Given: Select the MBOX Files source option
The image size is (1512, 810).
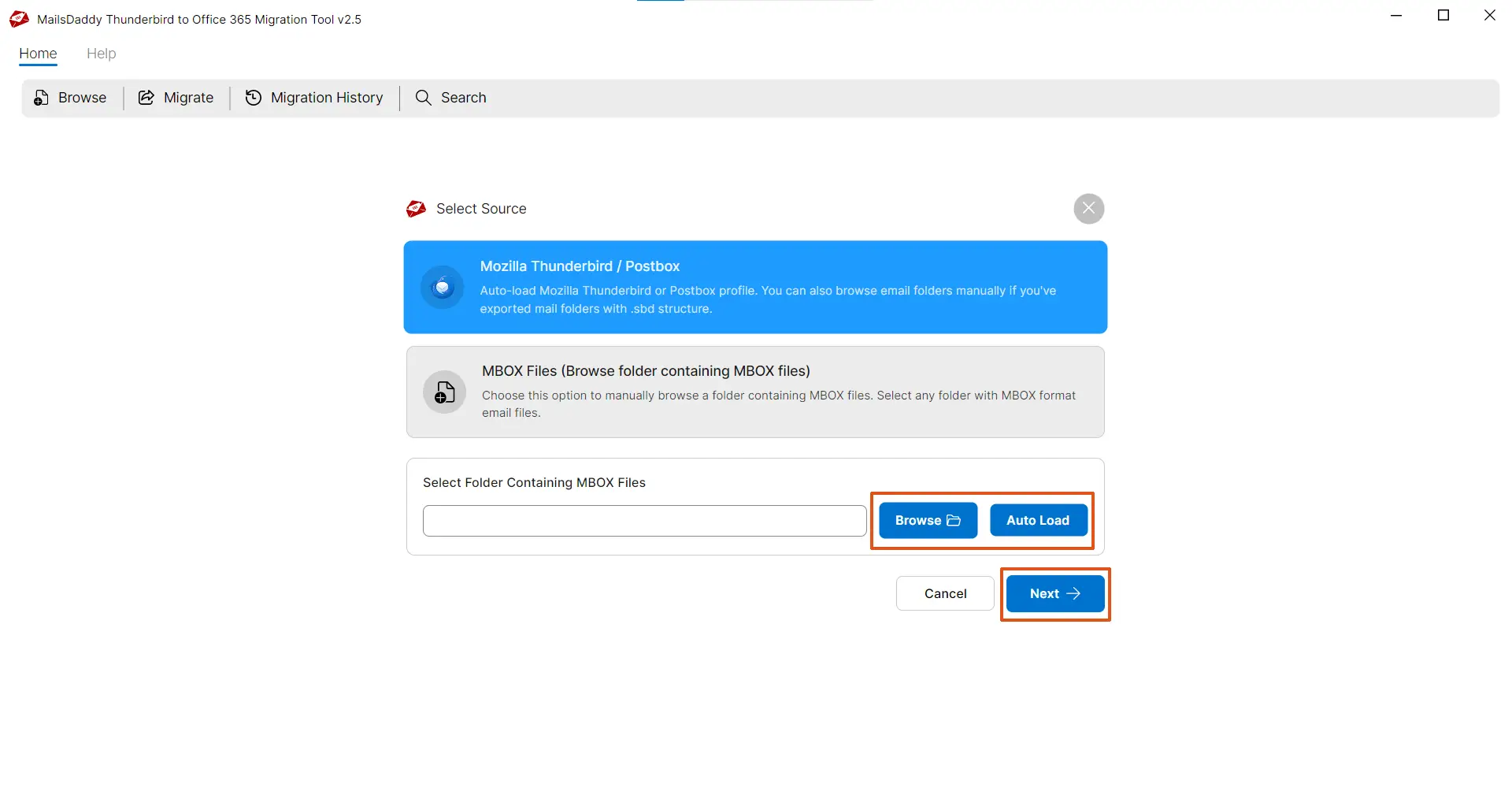Looking at the screenshot, I should click(755, 392).
